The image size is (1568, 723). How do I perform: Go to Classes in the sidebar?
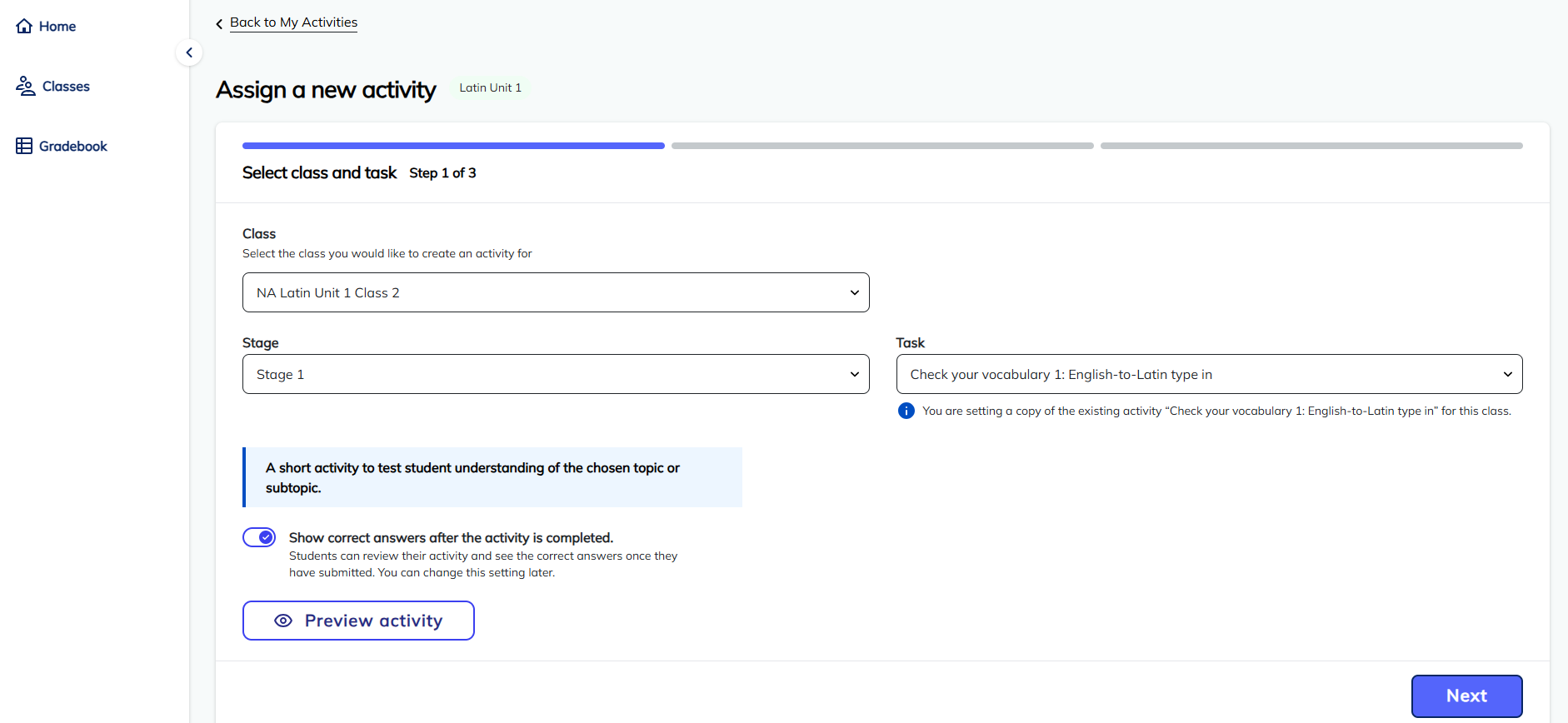[52, 86]
